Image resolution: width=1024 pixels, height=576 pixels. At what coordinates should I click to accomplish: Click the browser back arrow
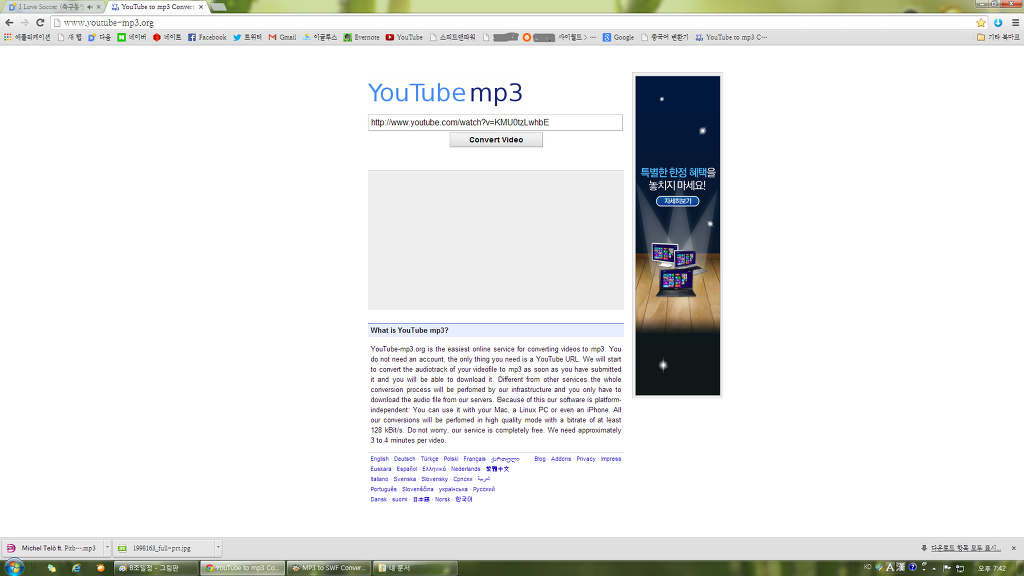click(9, 22)
